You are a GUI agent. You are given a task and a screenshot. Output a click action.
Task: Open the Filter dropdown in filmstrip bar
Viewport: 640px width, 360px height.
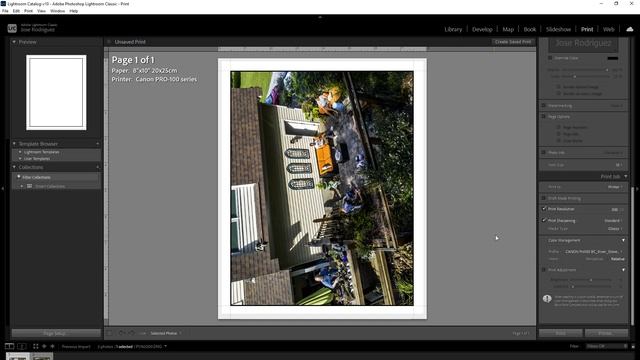click(x=606, y=346)
